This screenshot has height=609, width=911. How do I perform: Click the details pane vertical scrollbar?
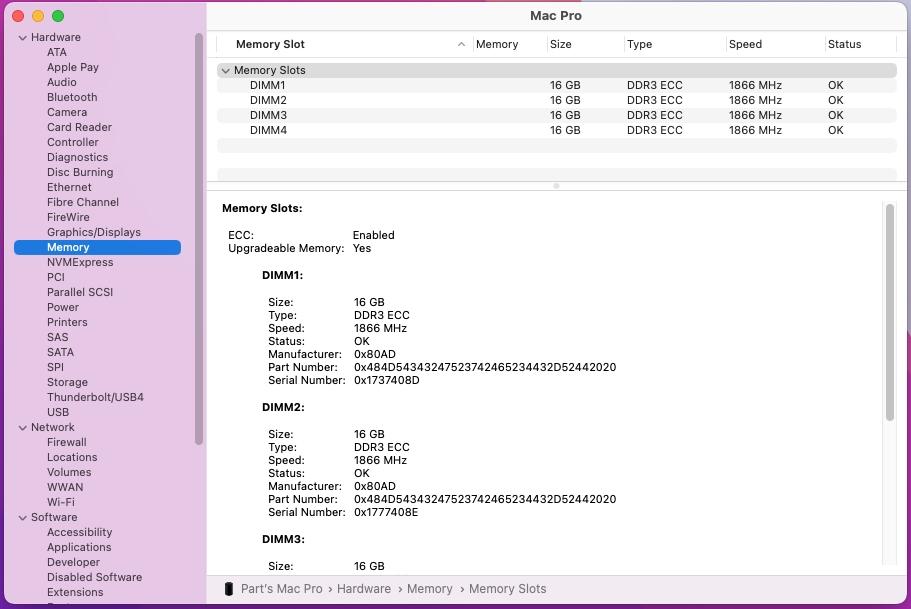(x=889, y=312)
